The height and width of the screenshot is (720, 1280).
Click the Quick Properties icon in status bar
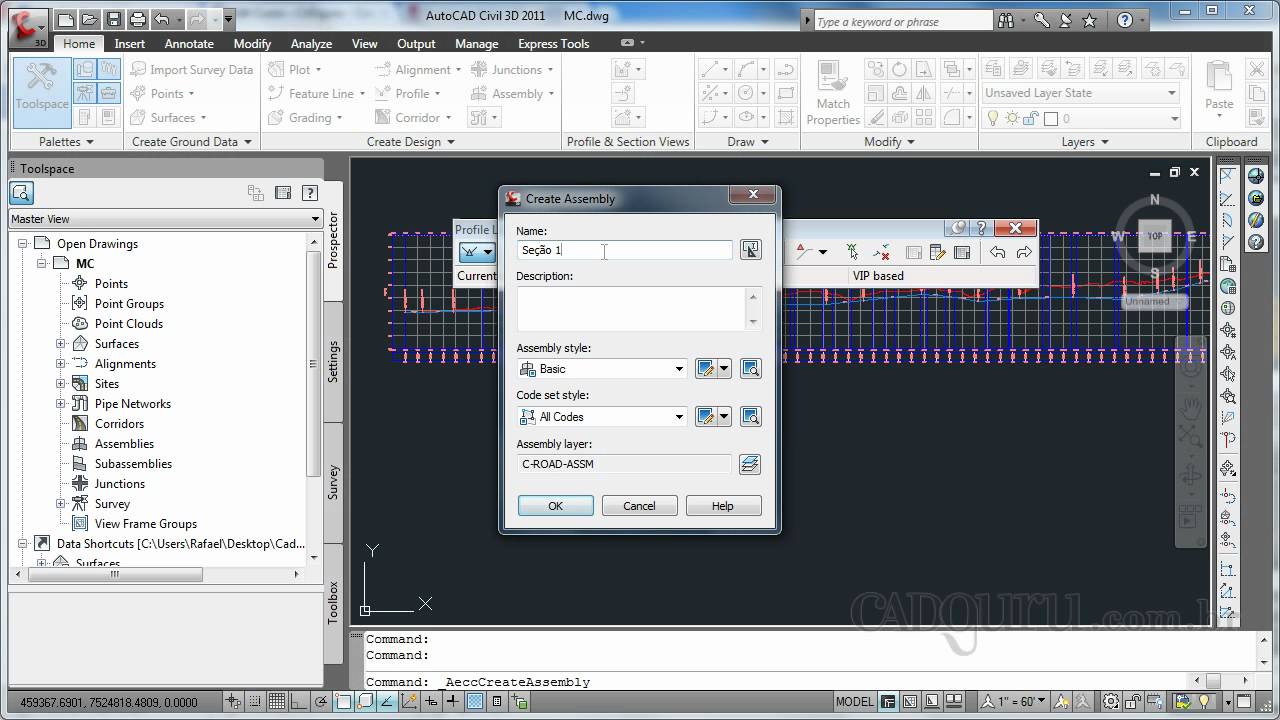pos(497,702)
